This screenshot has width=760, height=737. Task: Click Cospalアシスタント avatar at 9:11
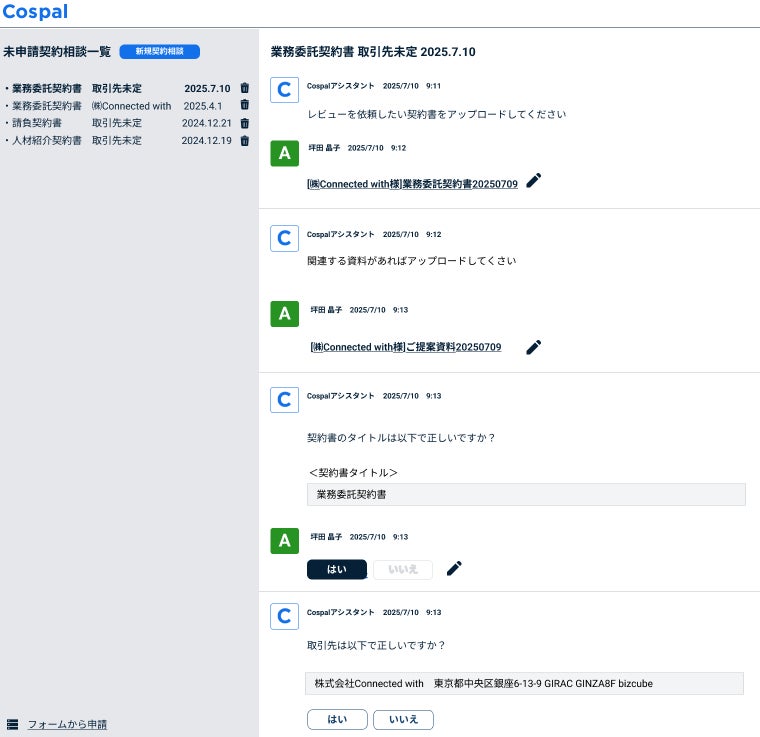tap(284, 90)
